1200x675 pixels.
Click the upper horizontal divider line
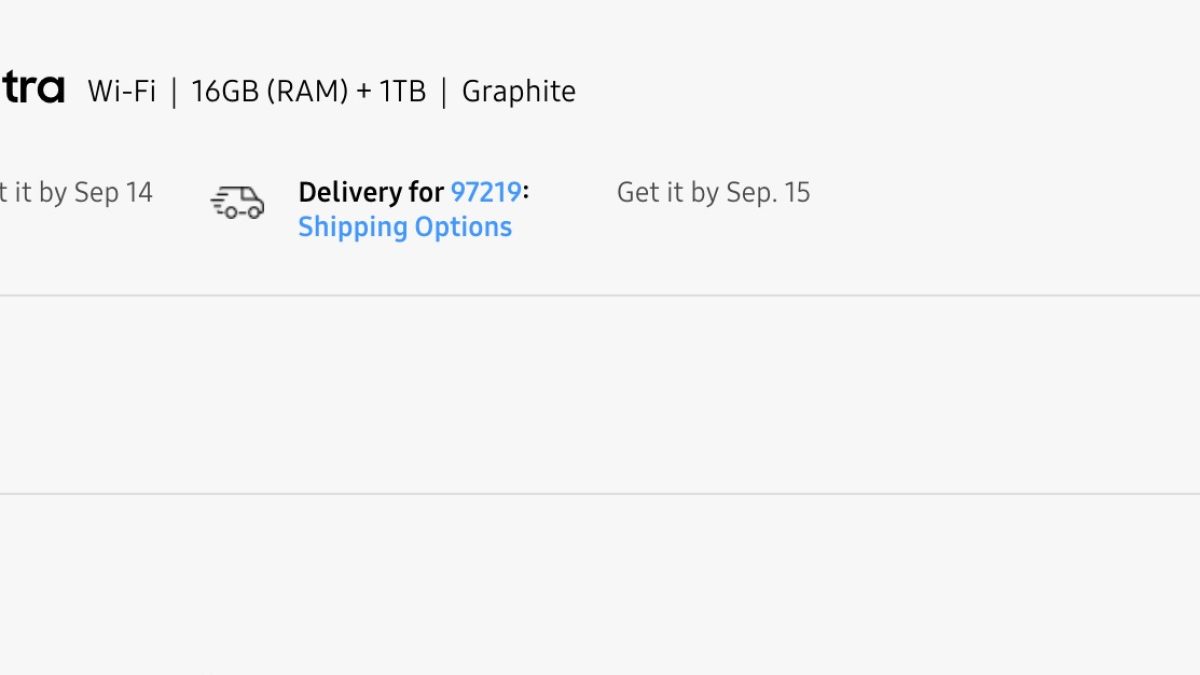[x=600, y=295]
